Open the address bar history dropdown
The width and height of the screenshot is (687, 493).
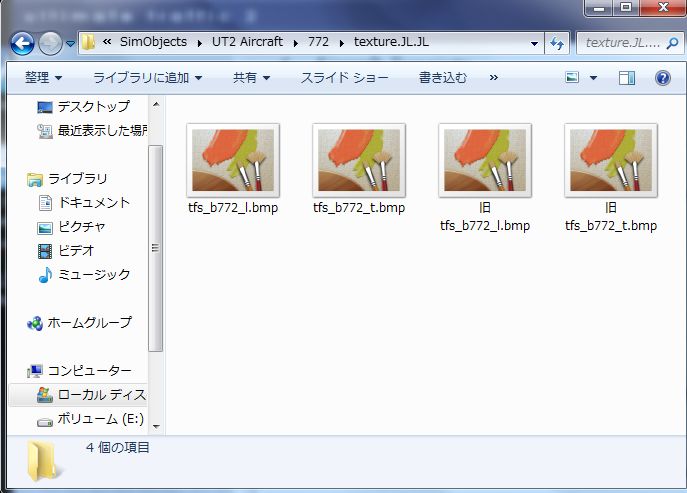[534, 43]
